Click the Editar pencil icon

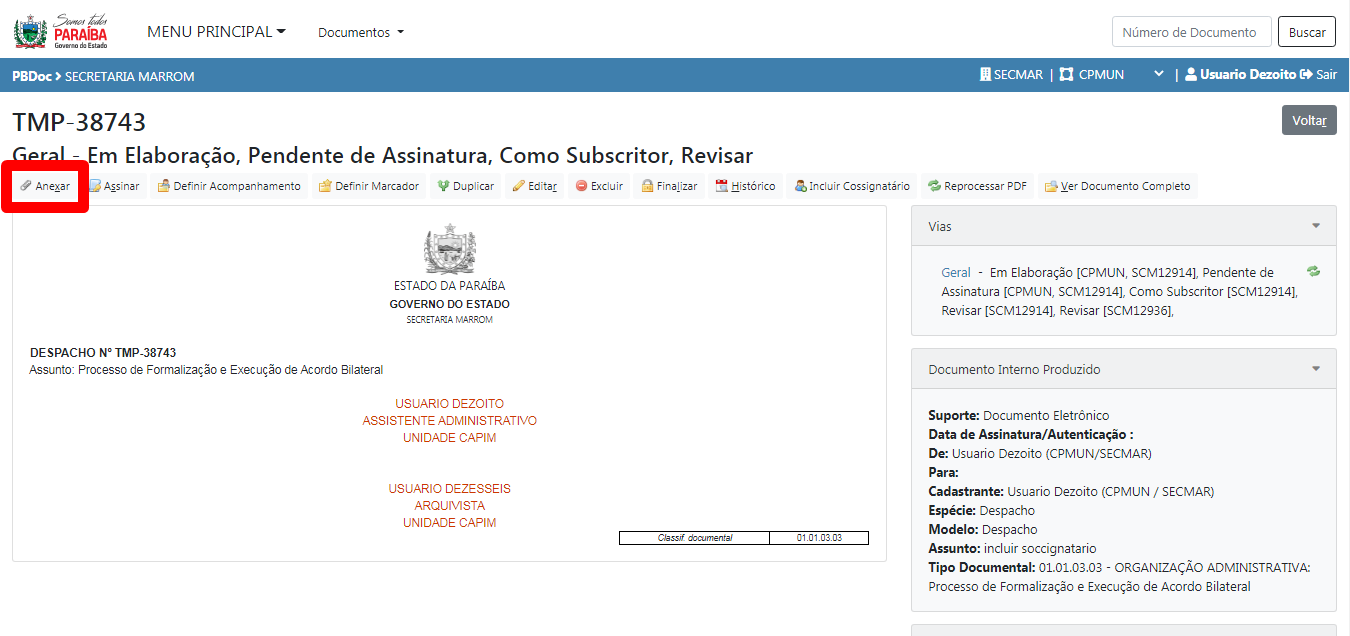[518, 186]
